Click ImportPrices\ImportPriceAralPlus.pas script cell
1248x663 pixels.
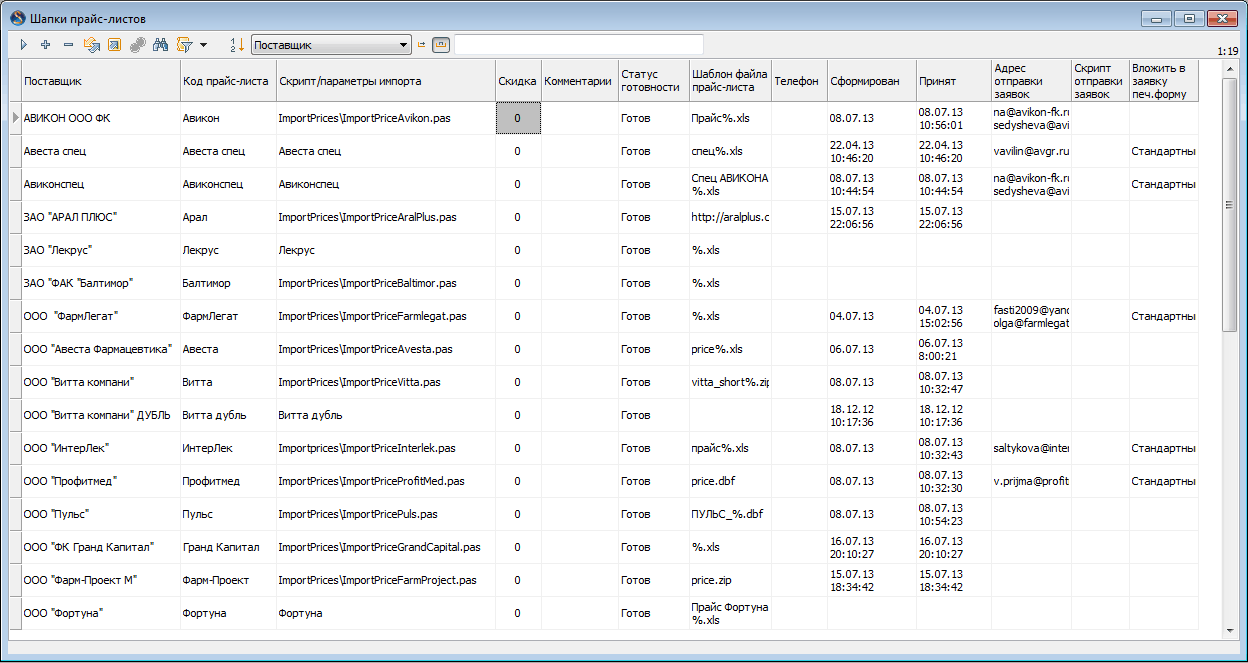tap(386, 217)
